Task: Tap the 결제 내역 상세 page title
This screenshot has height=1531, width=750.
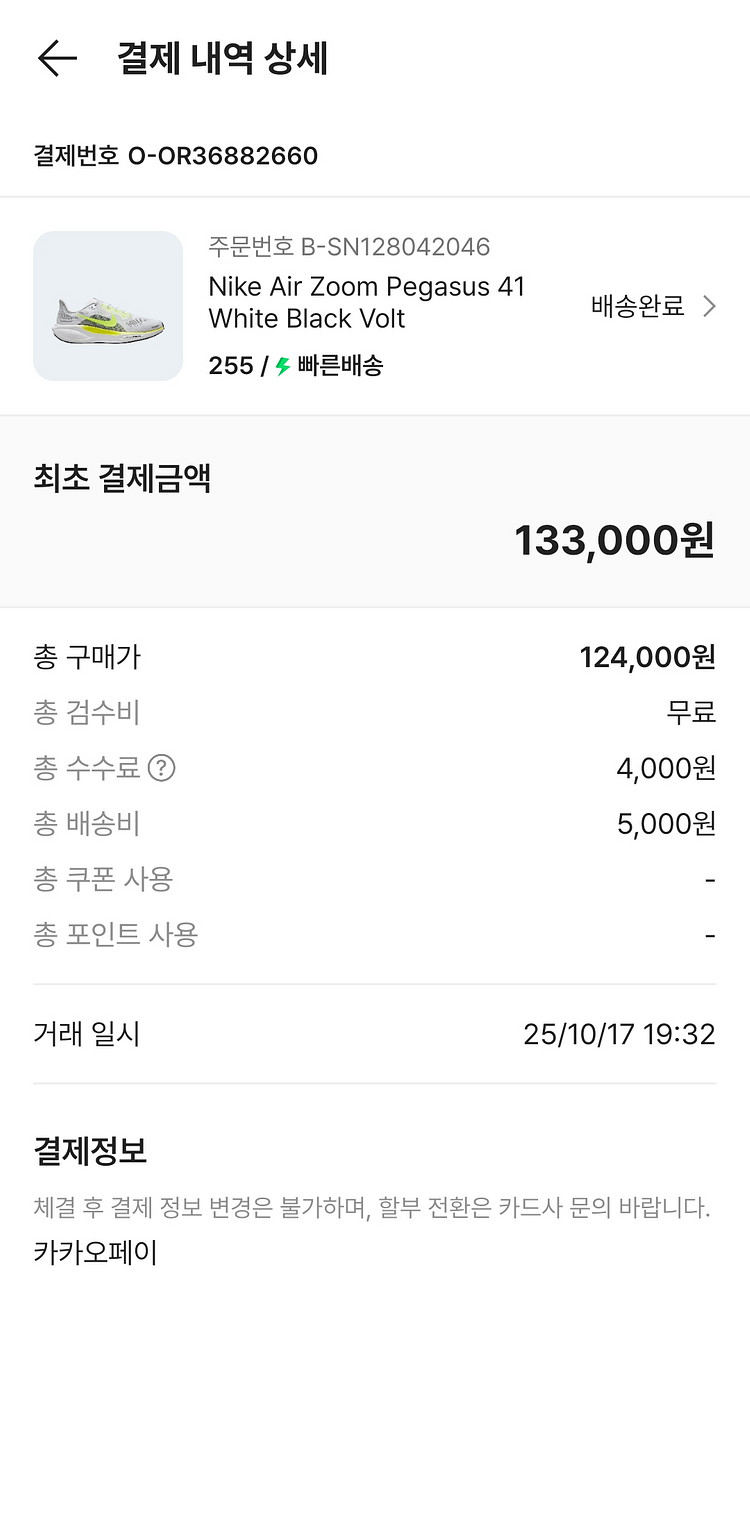Action: [x=222, y=58]
